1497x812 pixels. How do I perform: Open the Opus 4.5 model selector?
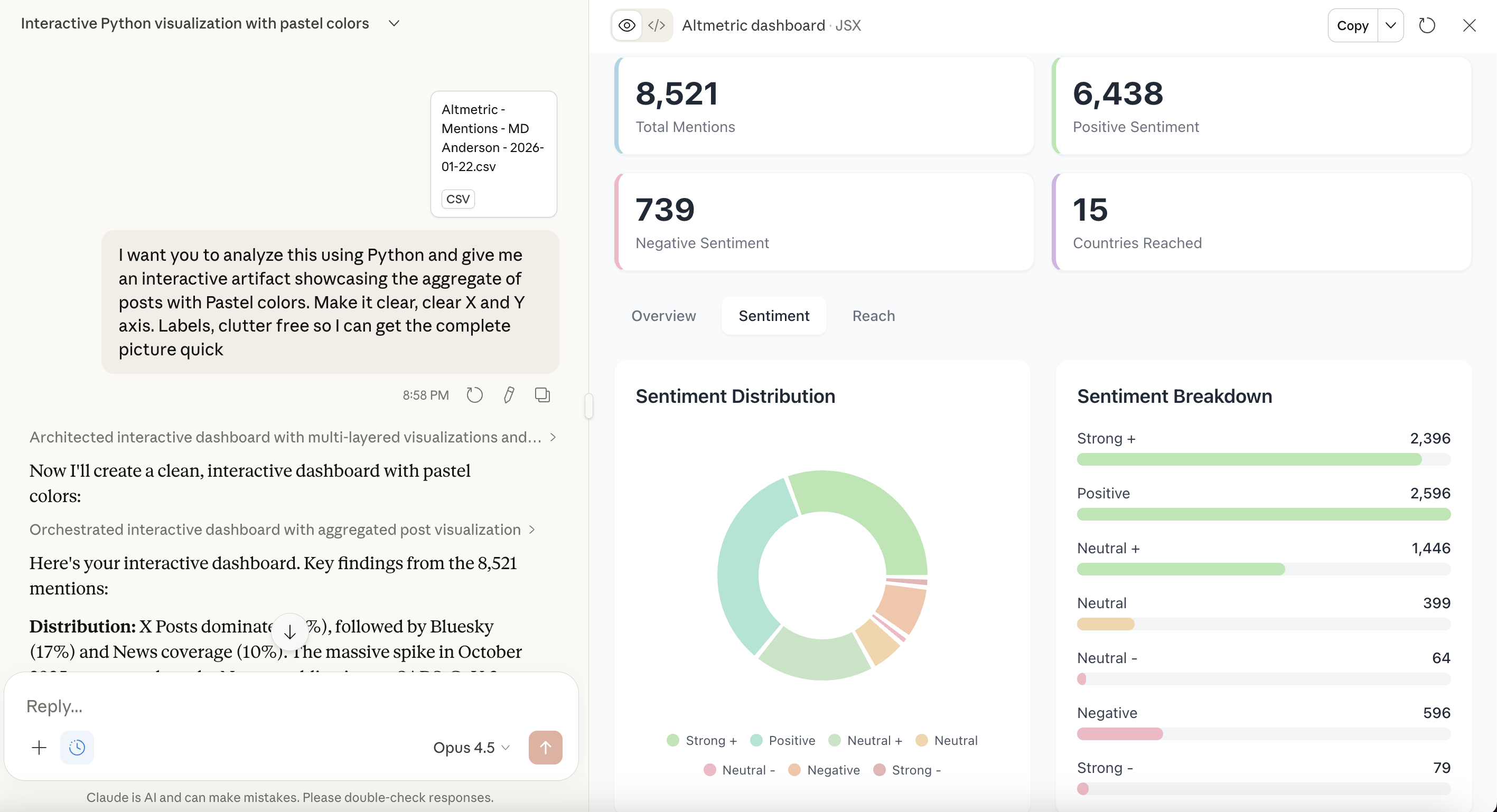pyautogui.click(x=471, y=748)
